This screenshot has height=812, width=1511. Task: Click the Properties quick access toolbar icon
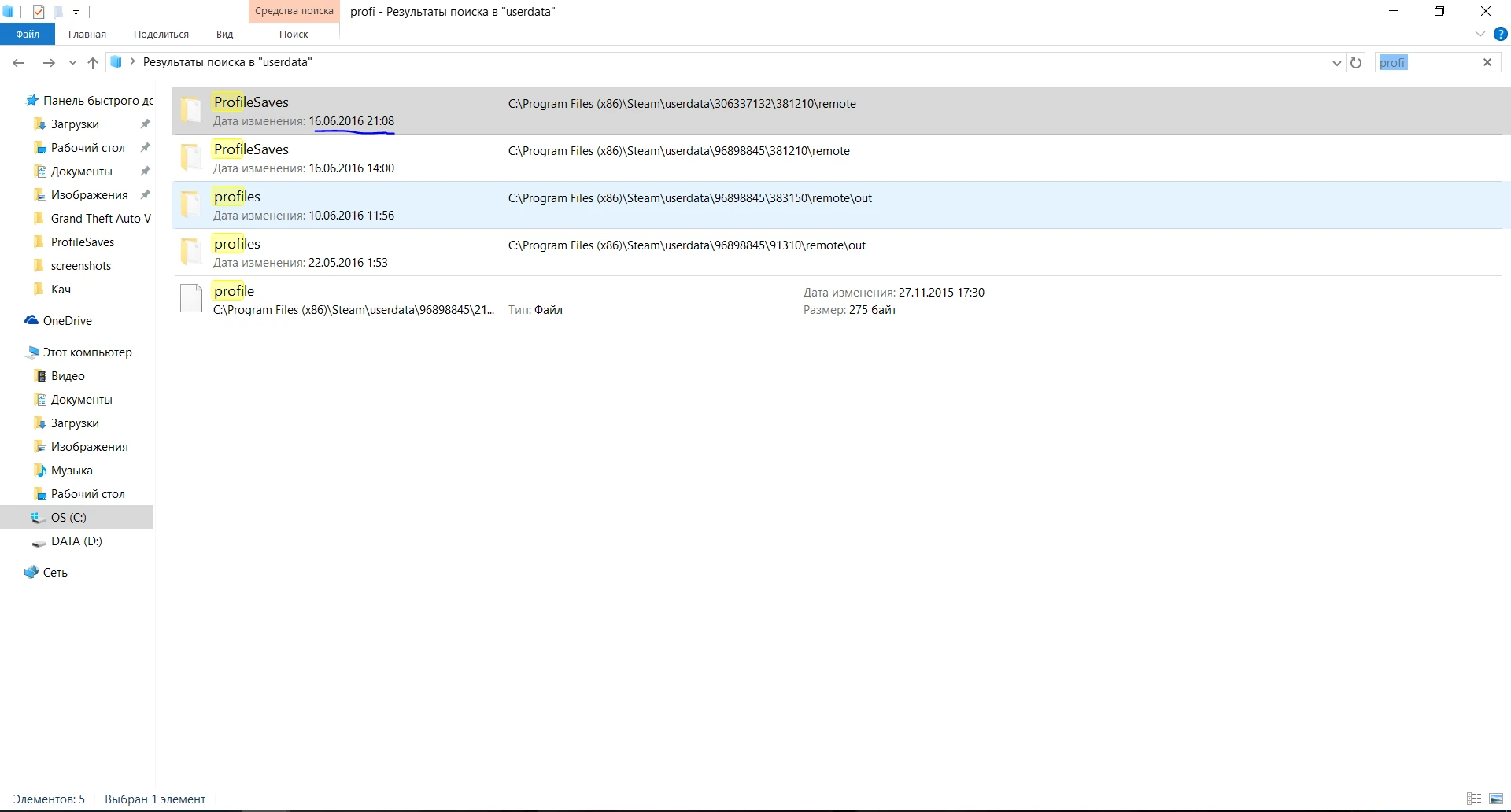click(x=39, y=12)
